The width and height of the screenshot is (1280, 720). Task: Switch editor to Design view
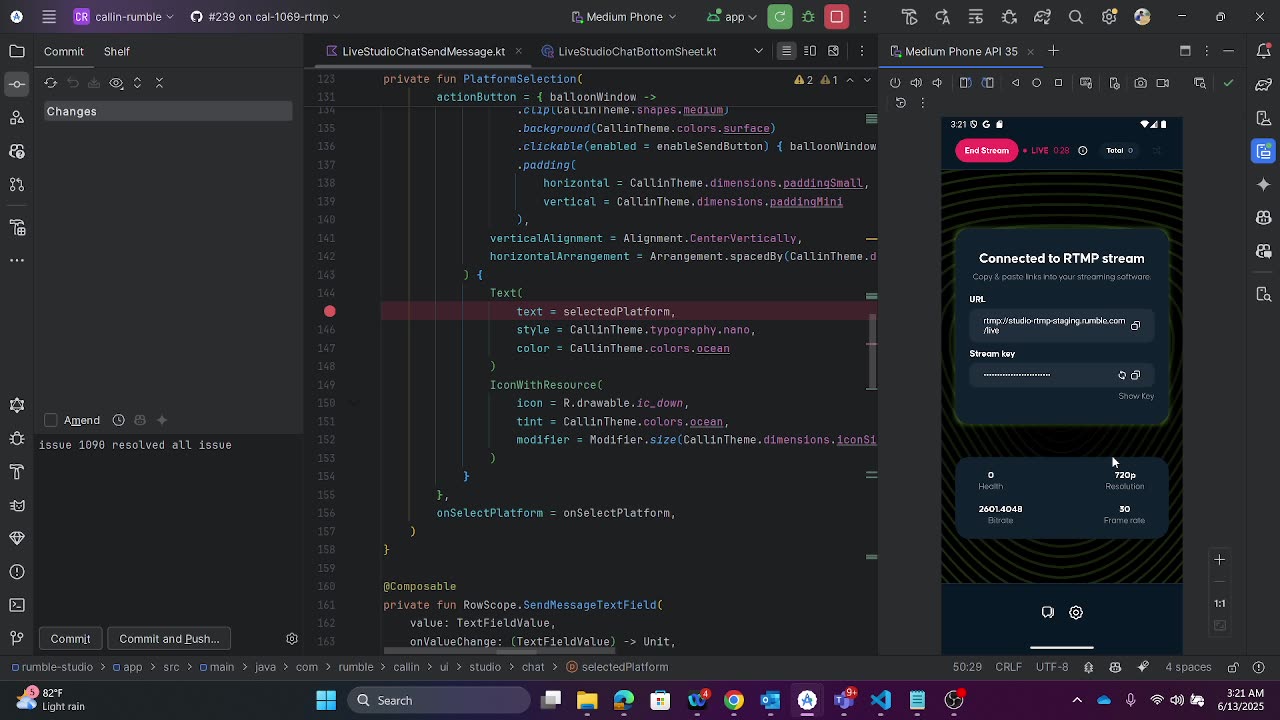[833, 51]
